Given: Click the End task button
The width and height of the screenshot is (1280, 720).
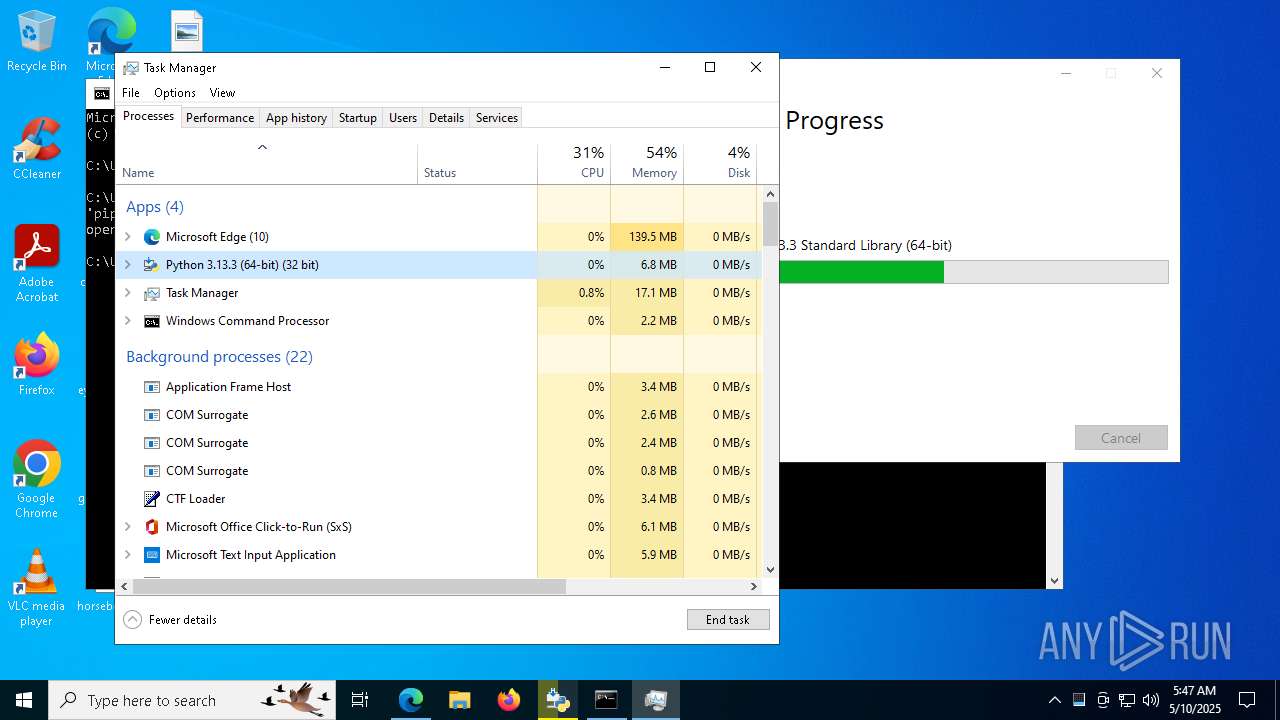Looking at the screenshot, I should [728, 620].
